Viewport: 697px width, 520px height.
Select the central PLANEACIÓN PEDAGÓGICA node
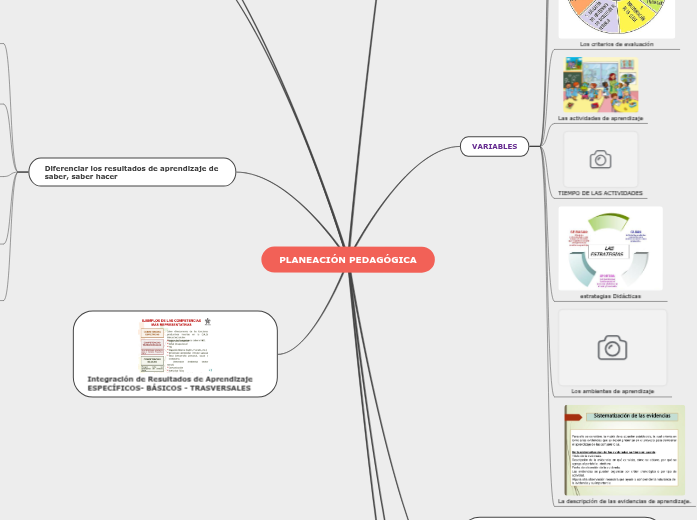point(348,260)
